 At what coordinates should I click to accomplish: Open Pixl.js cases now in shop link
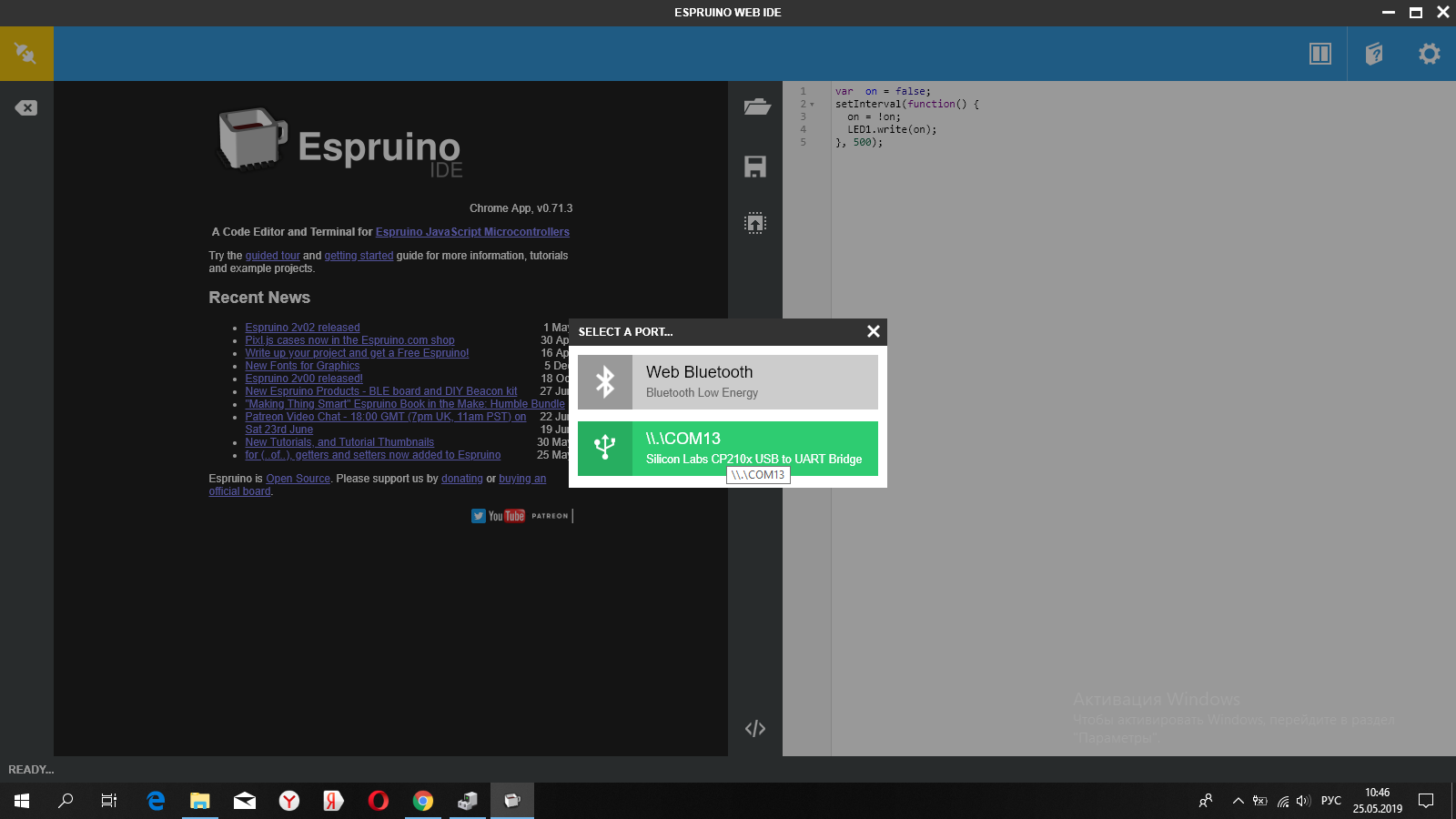(x=349, y=340)
